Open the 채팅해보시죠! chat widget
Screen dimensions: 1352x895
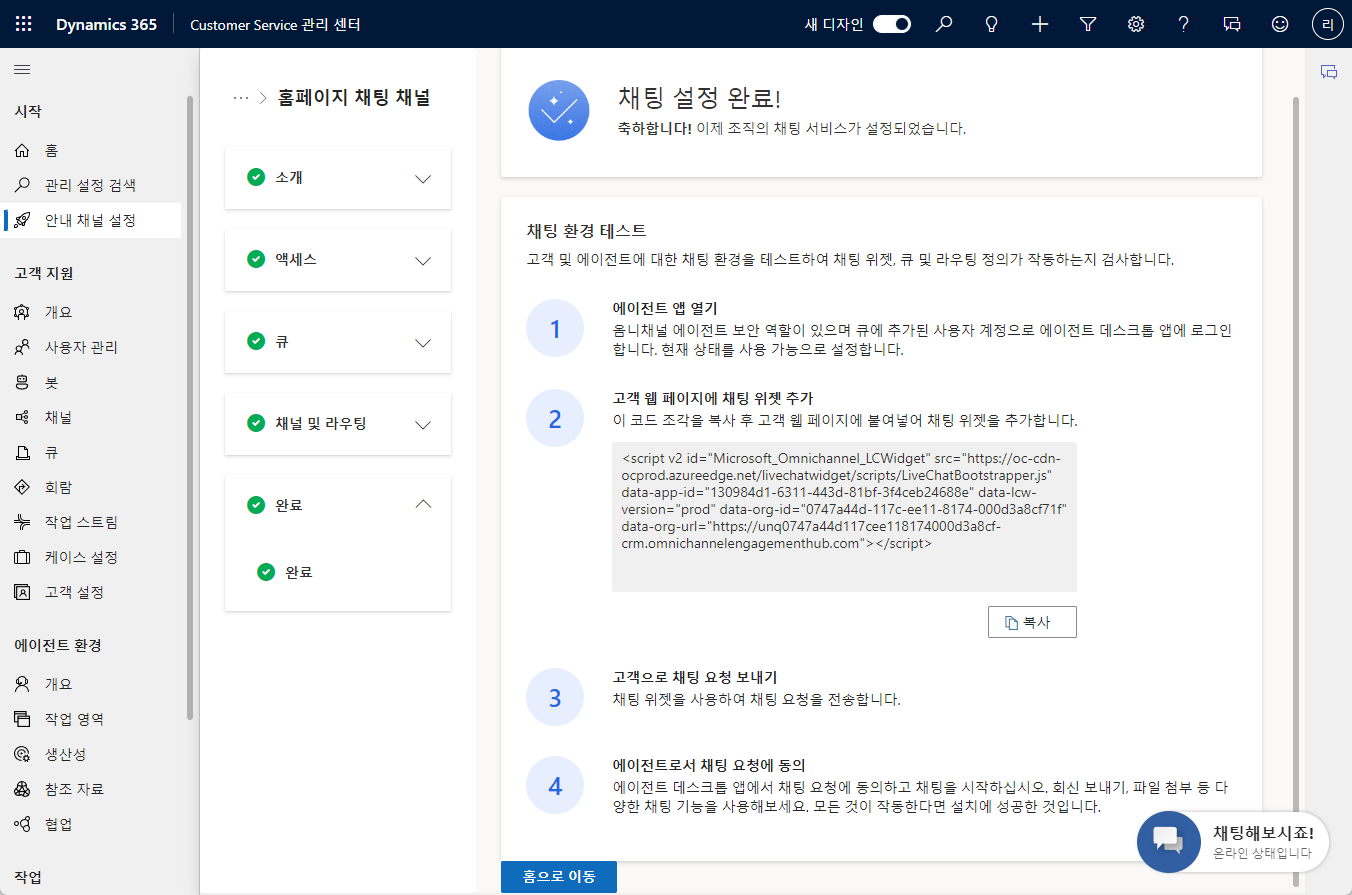(1233, 841)
